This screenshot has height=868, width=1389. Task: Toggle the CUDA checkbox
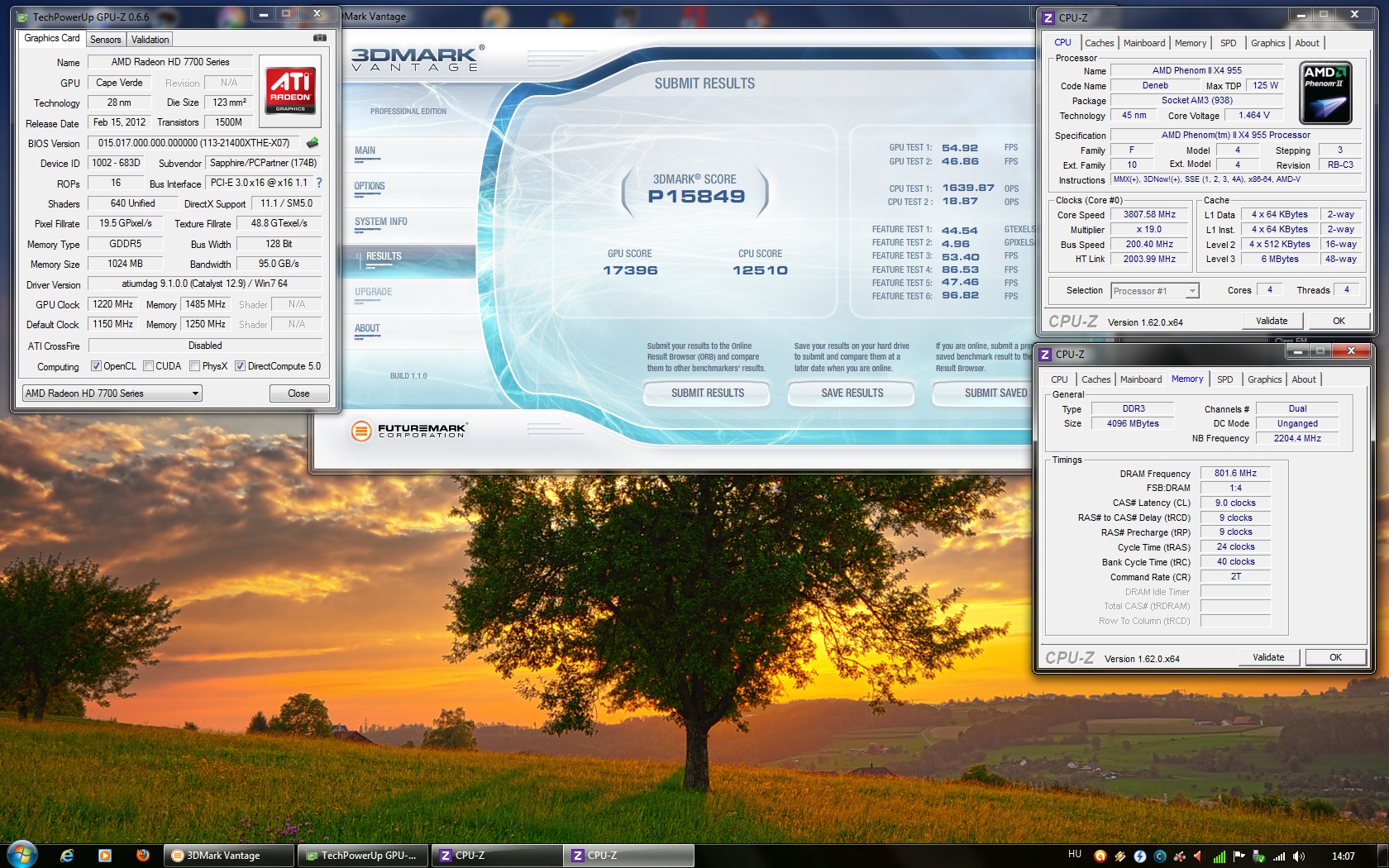click(x=148, y=366)
